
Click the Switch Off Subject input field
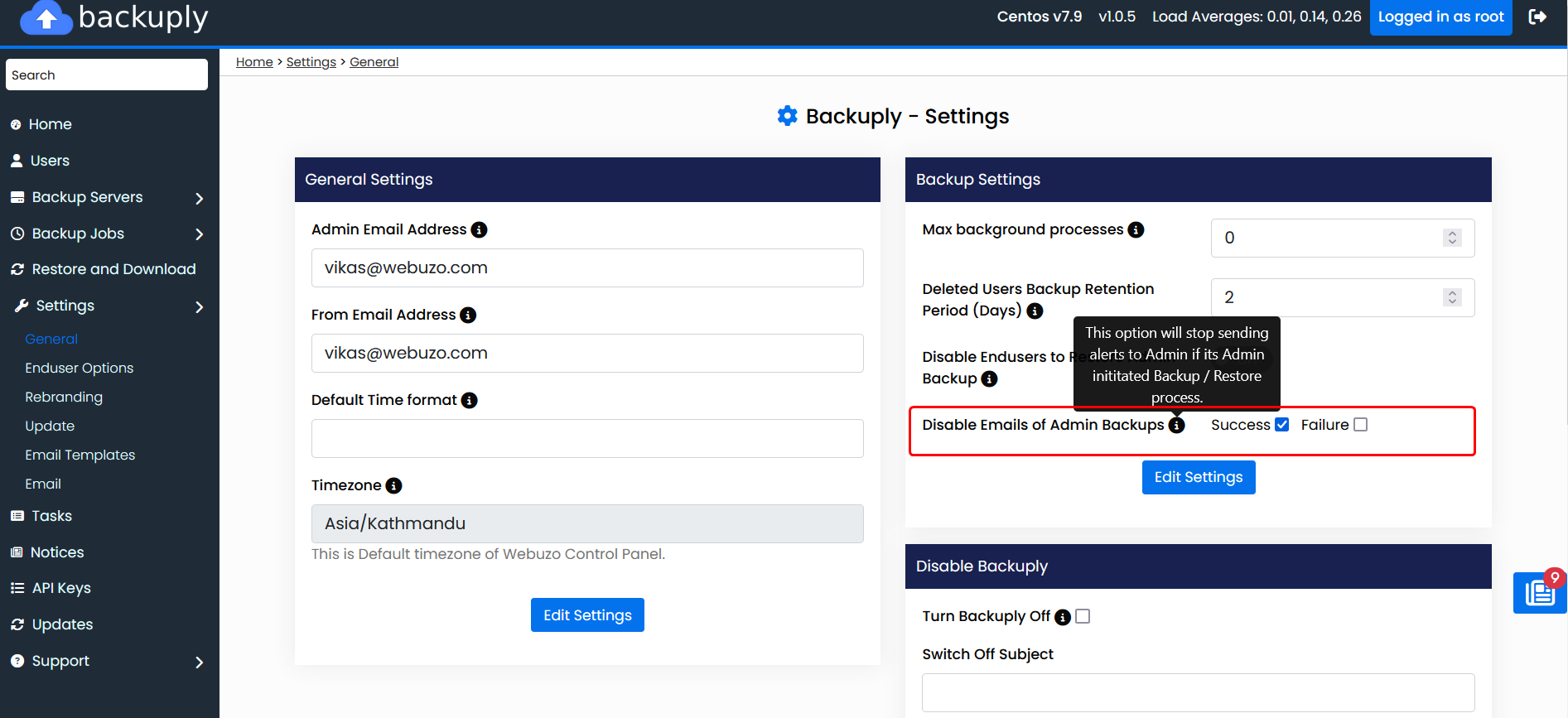[1198, 692]
